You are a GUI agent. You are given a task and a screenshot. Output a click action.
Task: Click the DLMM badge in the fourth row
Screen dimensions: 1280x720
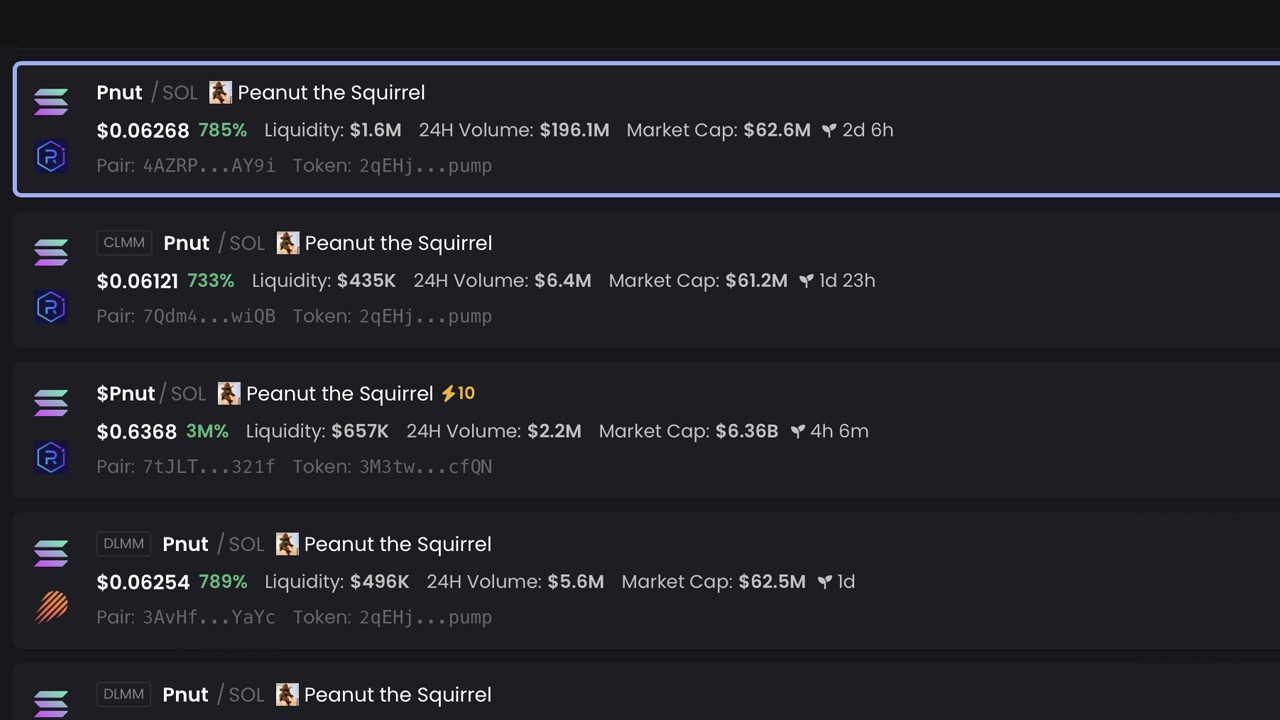pos(124,544)
